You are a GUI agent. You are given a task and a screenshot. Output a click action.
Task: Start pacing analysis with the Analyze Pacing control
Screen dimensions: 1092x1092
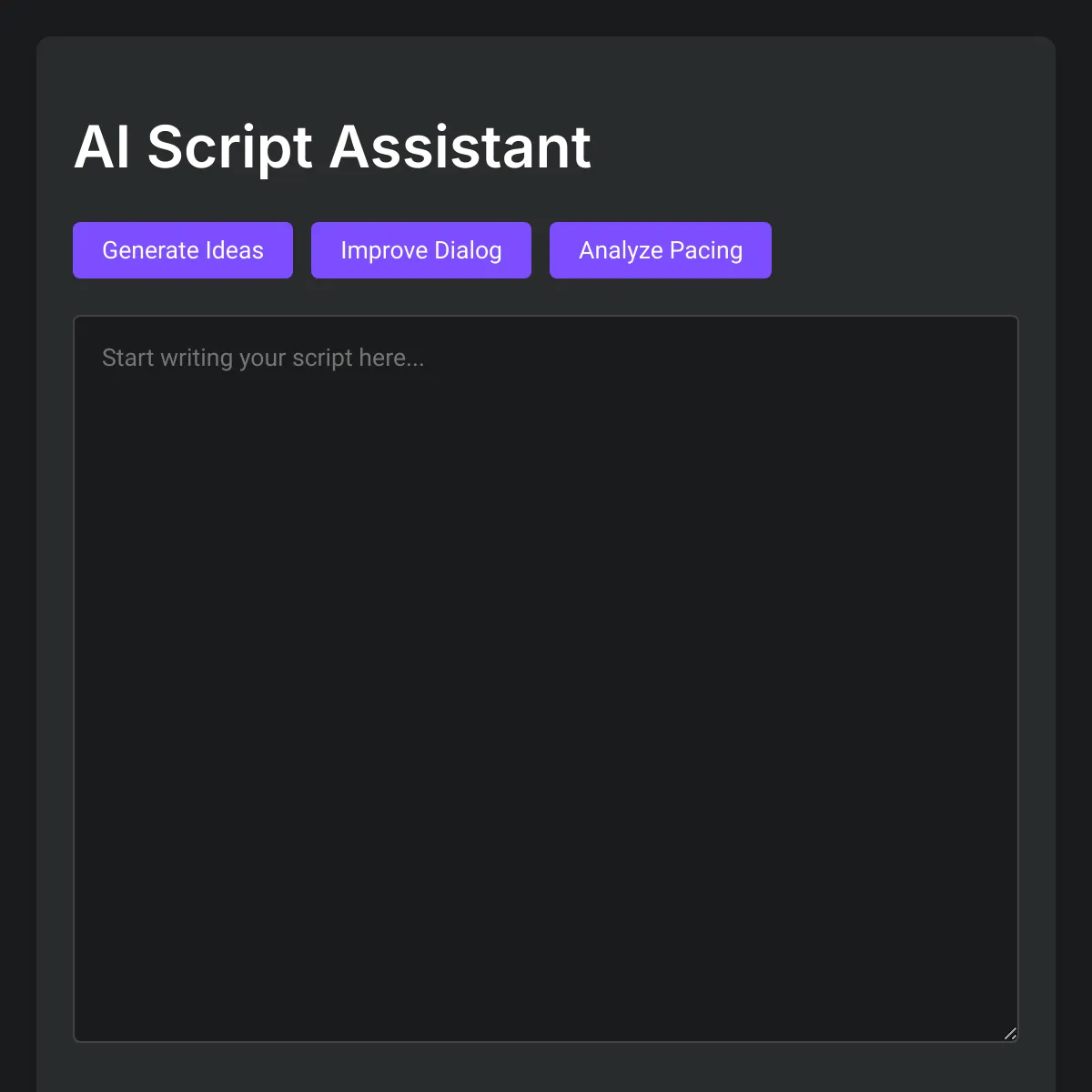(660, 249)
